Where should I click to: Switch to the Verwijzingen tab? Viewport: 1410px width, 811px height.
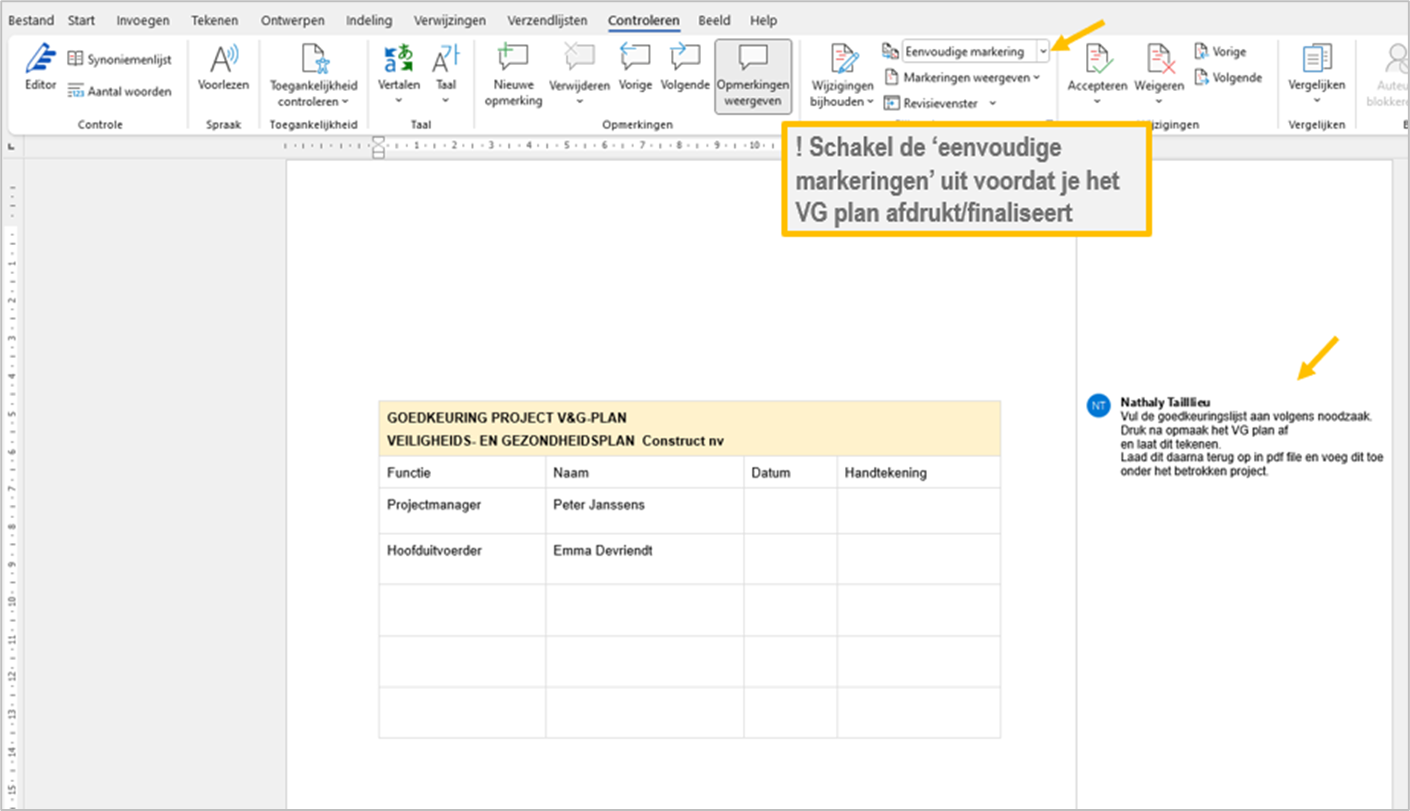(x=450, y=20)
